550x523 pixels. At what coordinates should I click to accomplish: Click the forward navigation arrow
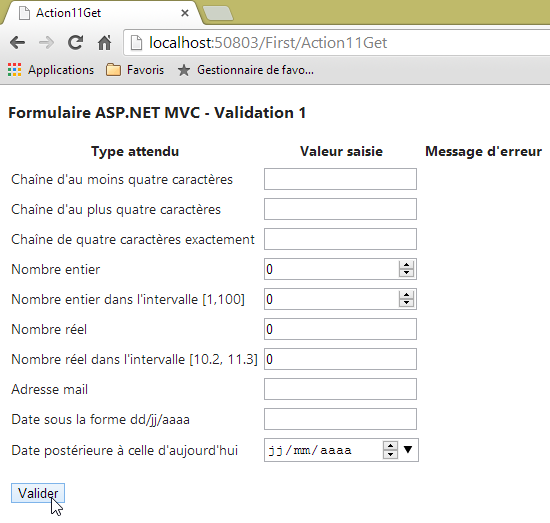point(47,43)
